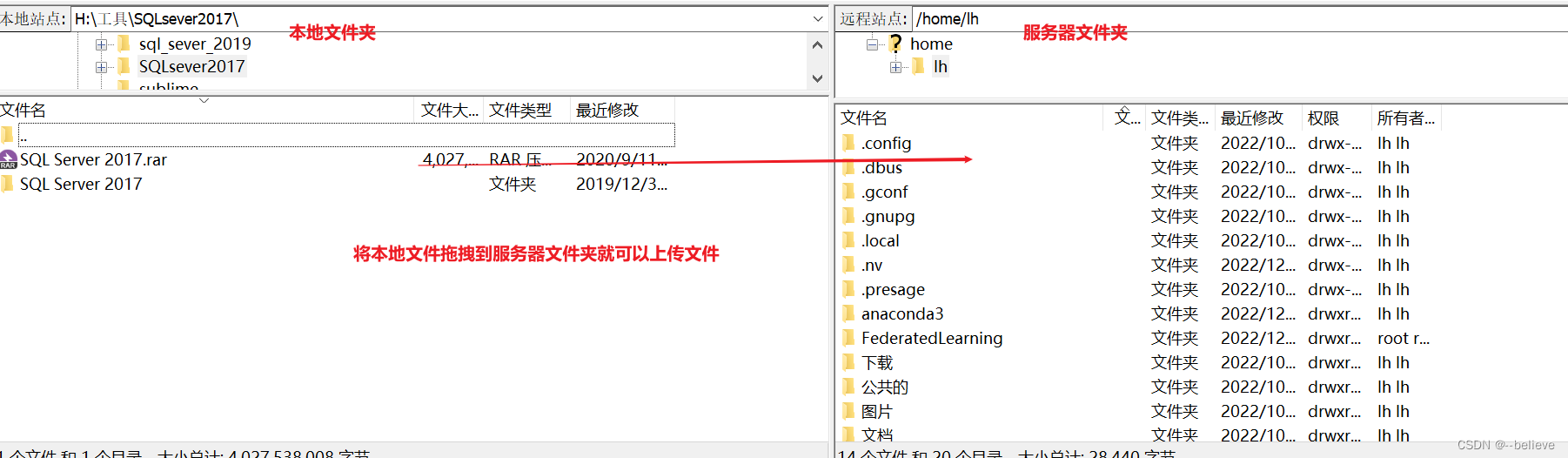Click the 2020/9/11 modified date of the rar

pyautogui.click(x=621, y=159)
